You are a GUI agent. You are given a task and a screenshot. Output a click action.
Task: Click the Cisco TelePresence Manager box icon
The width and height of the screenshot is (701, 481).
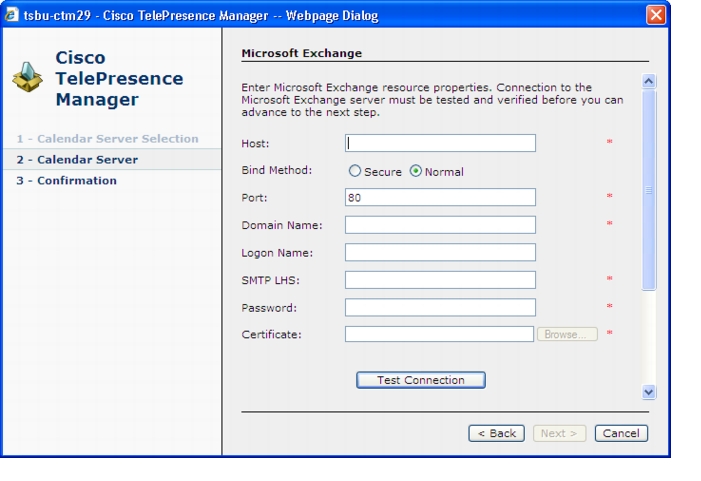click(x=28, y=77)
